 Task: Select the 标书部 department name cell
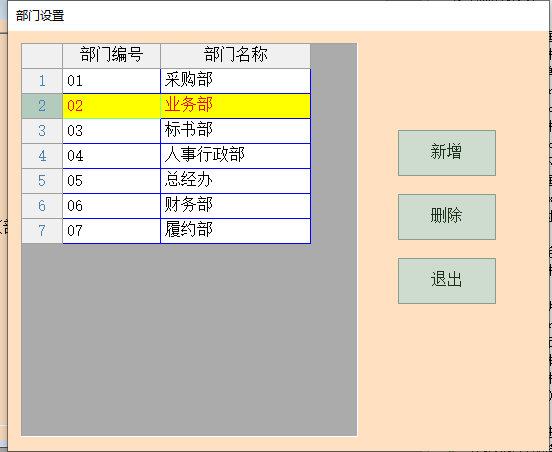(x=236, y=131)
